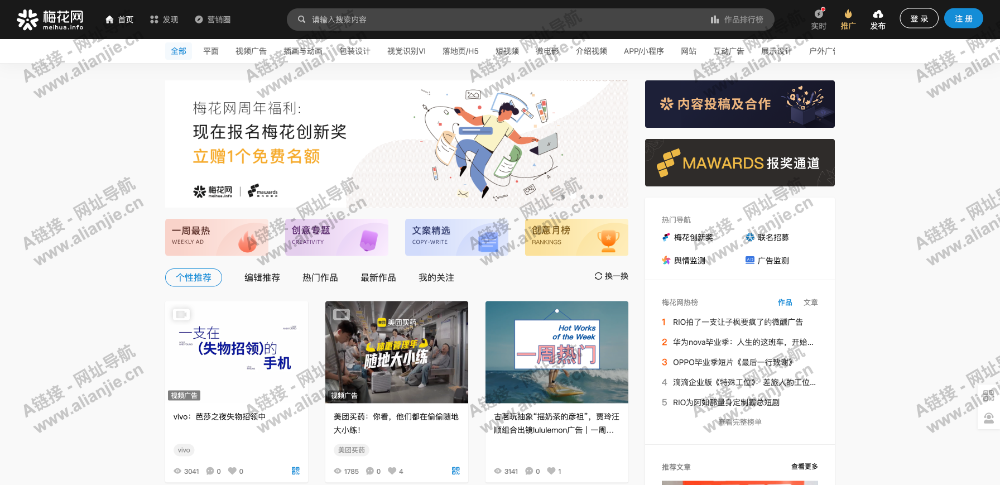The image size is (1000, 485).
Task: Open the 一周最热 Weekly AD card
Action: pyautogui.click(x=216, y=237)
